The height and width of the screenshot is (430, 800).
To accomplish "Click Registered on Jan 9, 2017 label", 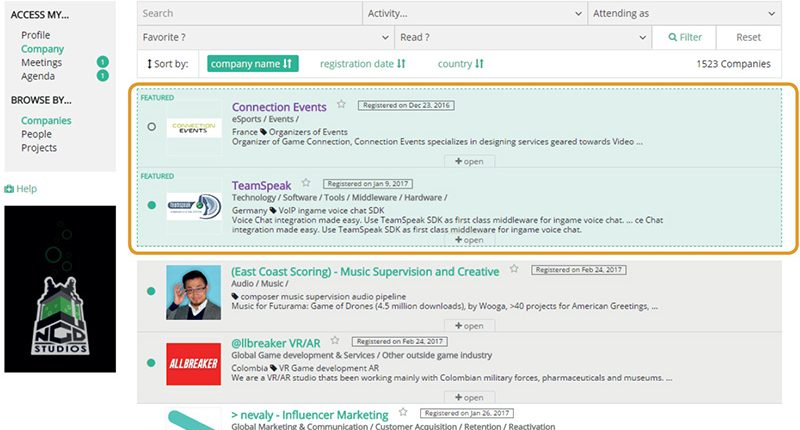I will 368,184.
